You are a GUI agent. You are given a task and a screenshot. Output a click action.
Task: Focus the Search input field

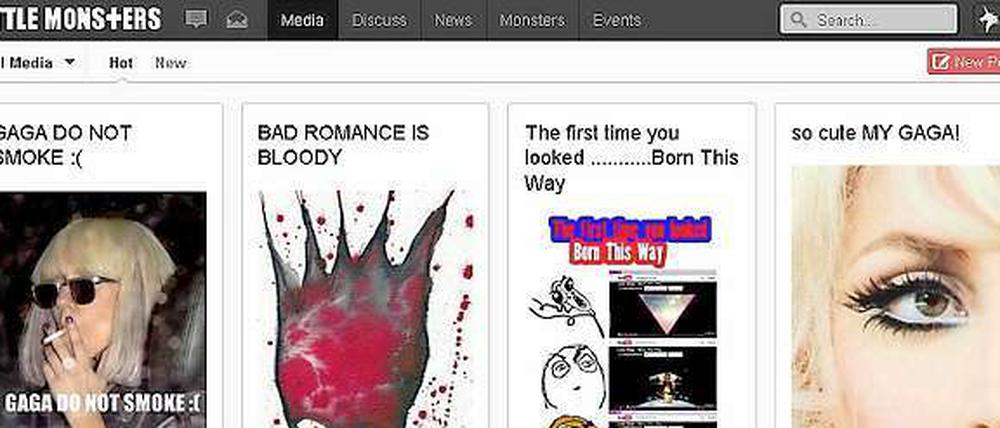pos(869,20)
